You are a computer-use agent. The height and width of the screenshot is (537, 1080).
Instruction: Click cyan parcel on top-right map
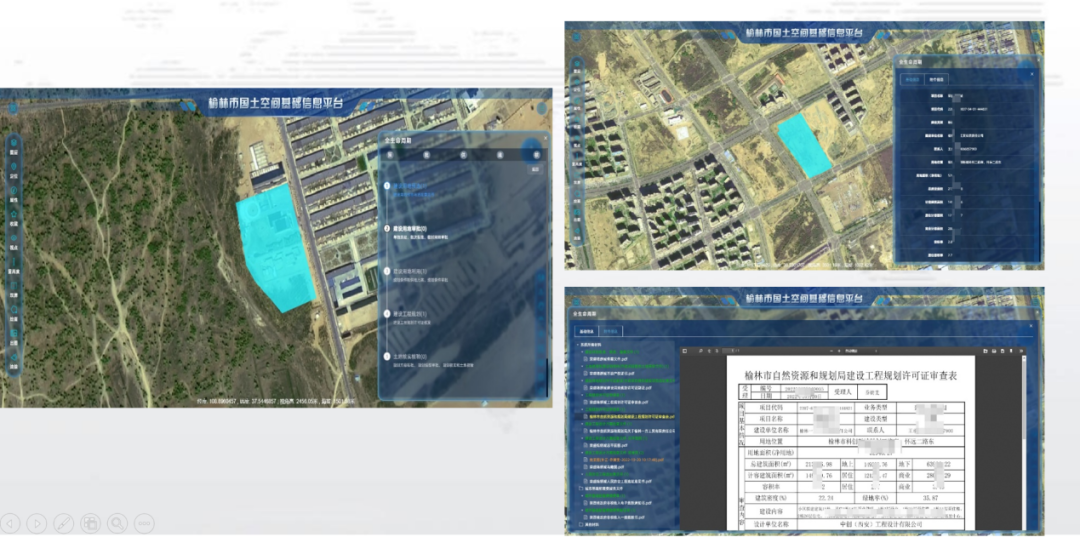(x=807, y=146)
